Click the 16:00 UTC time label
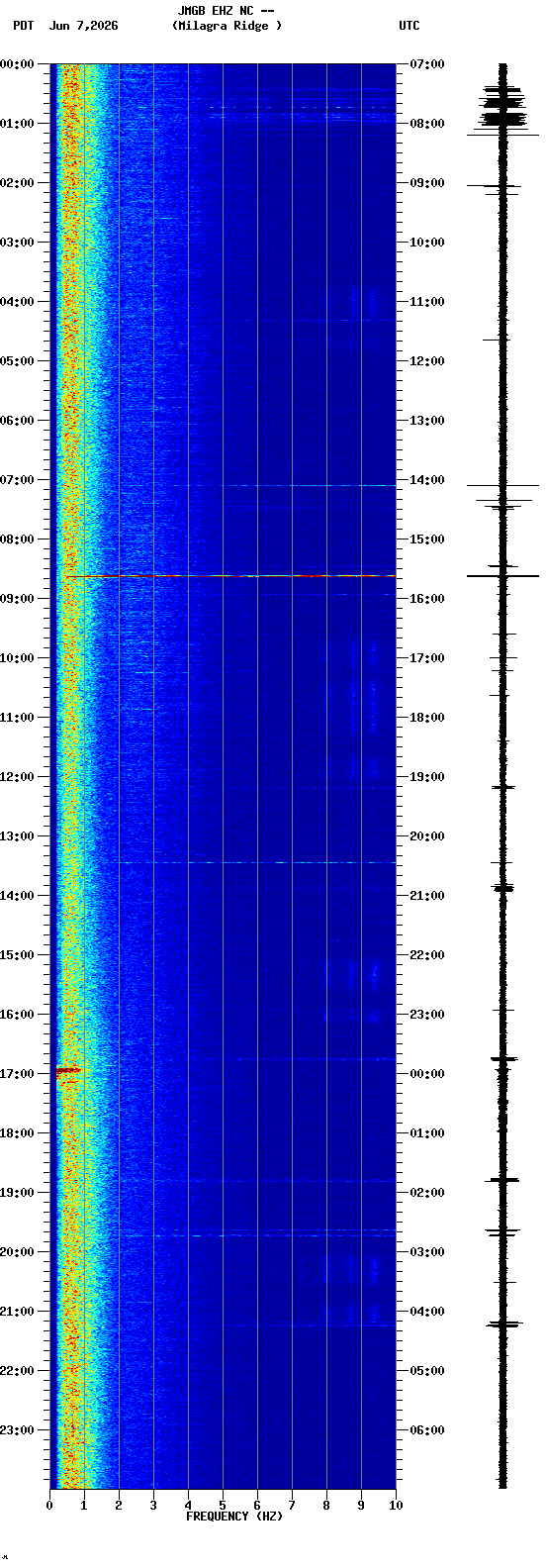The image size is (546, 1568). coord(427,599)
